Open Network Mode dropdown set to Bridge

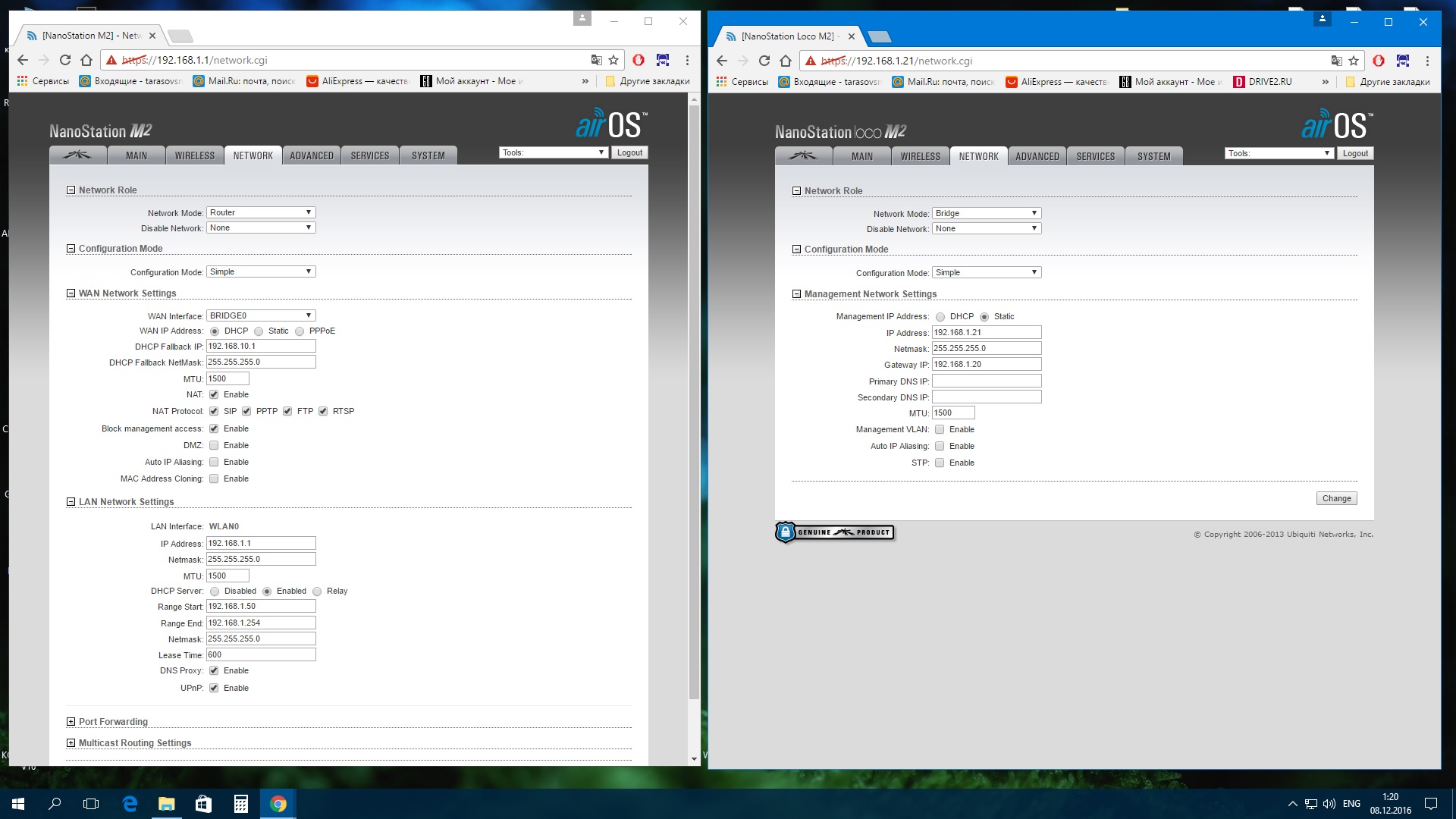(x=987, y=213)
